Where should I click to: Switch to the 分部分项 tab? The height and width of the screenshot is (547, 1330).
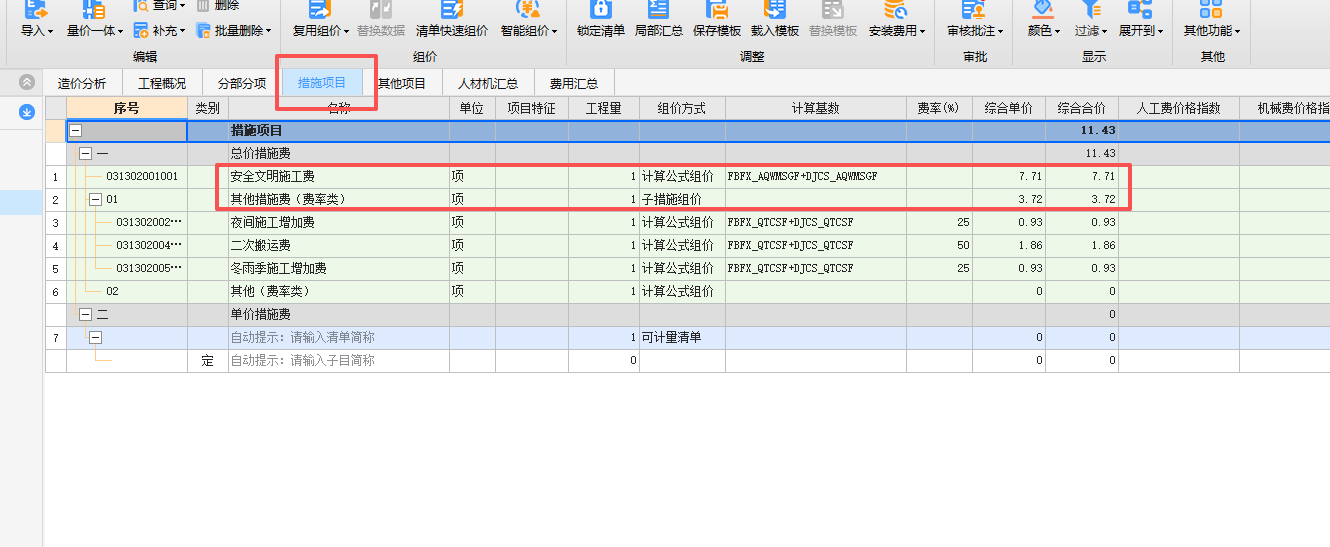242,83
